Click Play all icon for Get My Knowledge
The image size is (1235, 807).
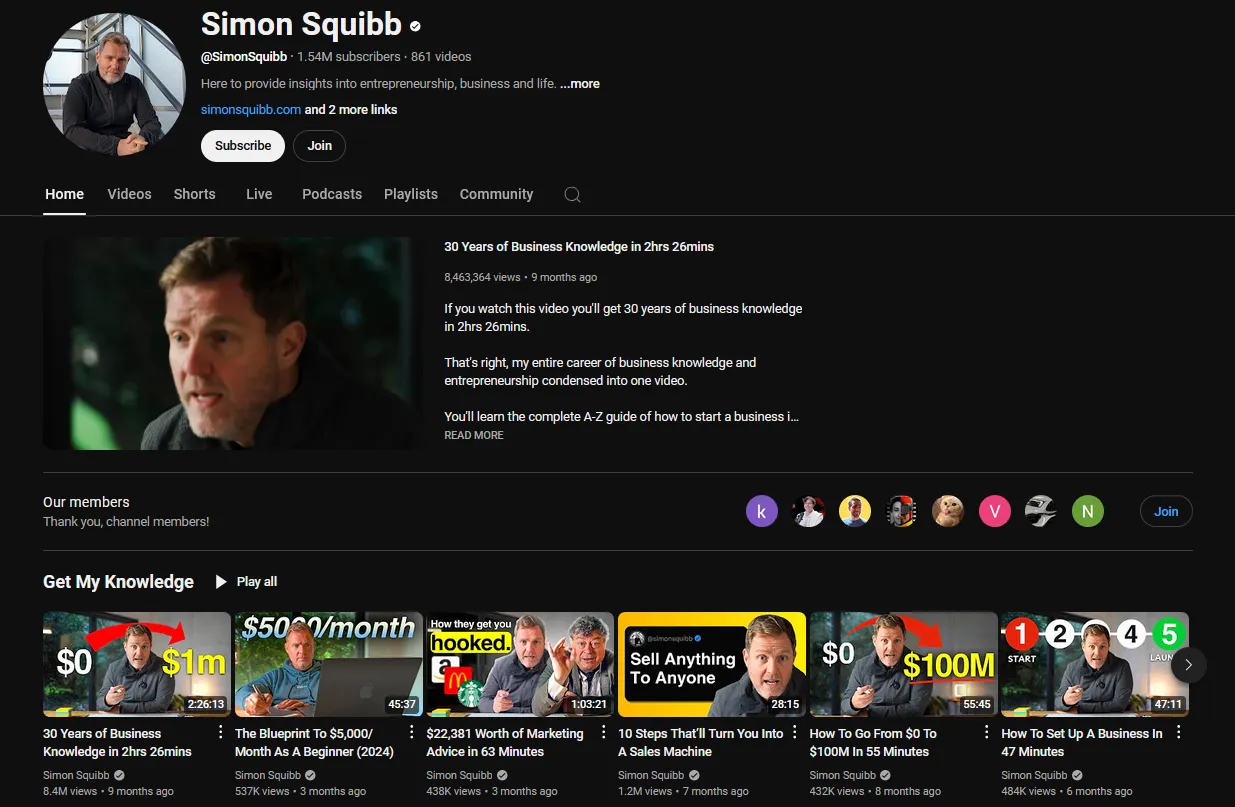coord(221,582)
